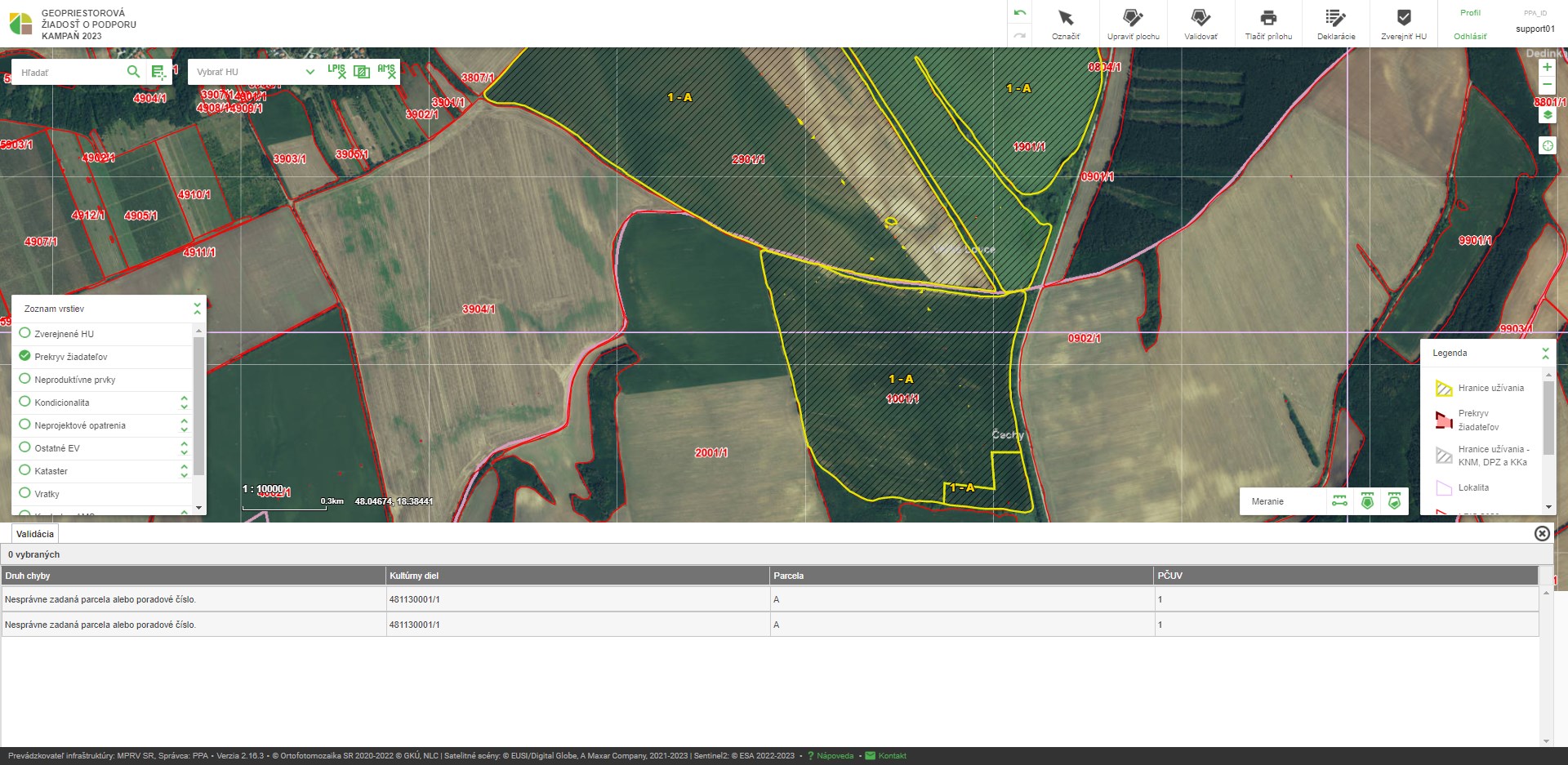The image size is (1568, 765).
Task: Click the Zverejniť HU shield icon
Action: (1404, 17)
